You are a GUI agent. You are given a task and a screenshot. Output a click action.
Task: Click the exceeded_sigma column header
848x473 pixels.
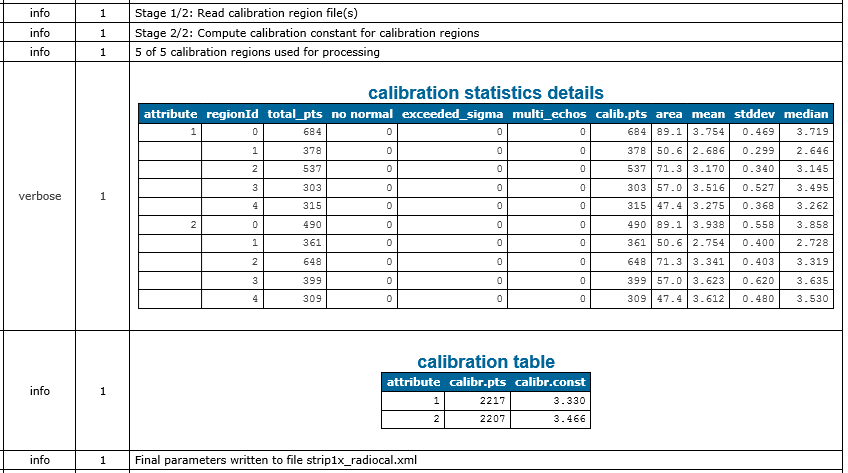(452, 114)
